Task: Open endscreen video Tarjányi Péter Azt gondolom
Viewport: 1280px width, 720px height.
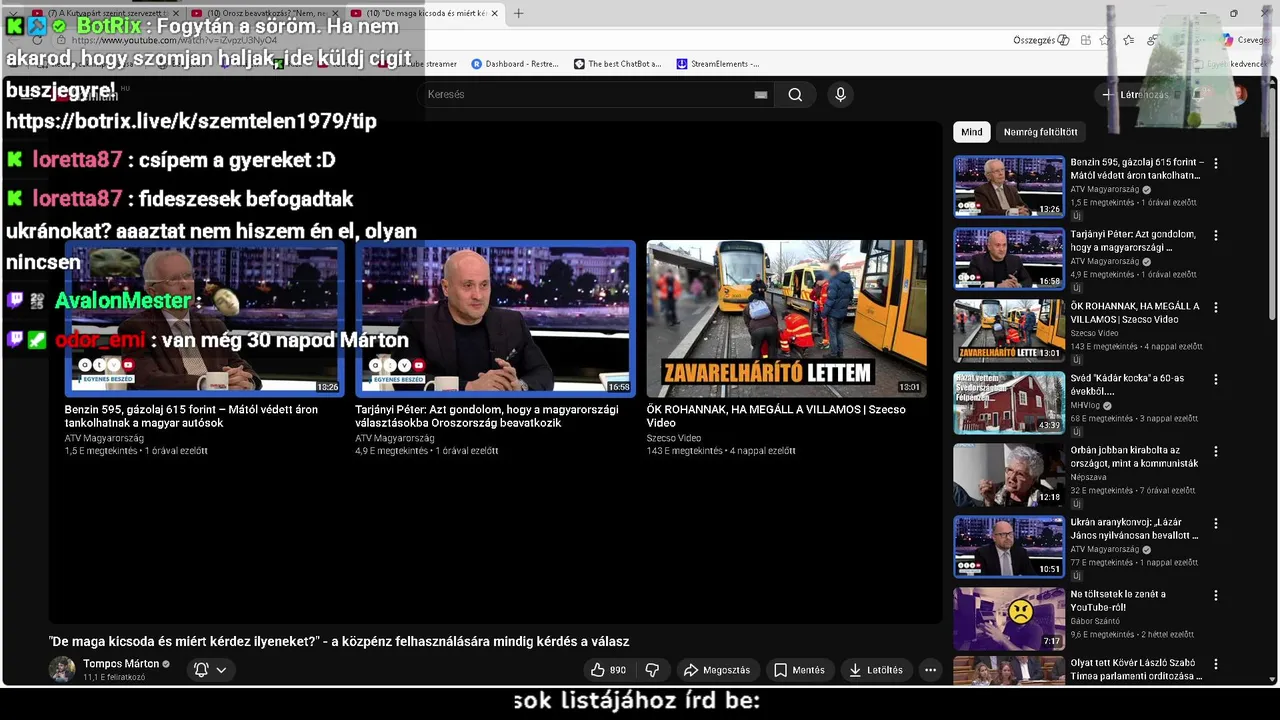Action: point(495,318)
